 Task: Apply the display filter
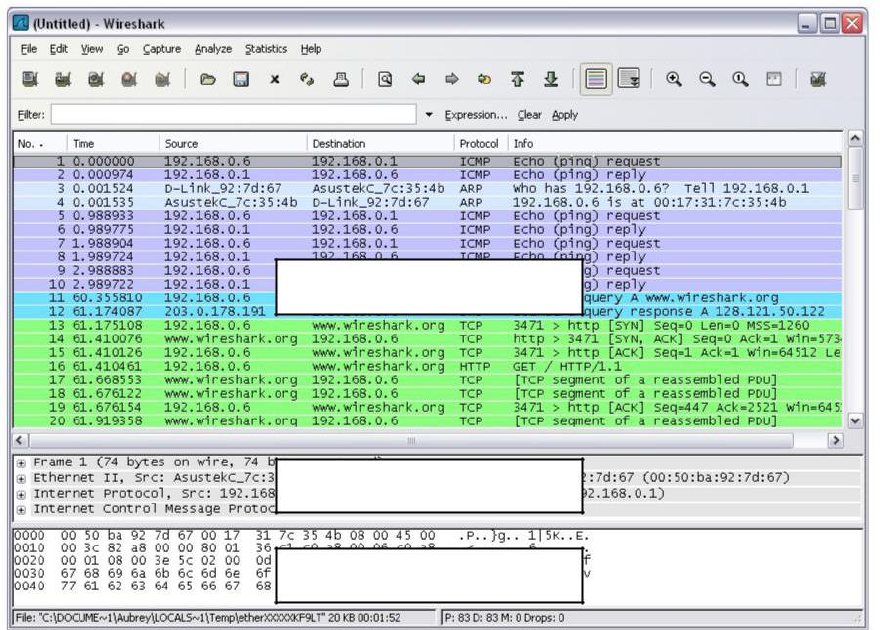click(x=565, y=115)
